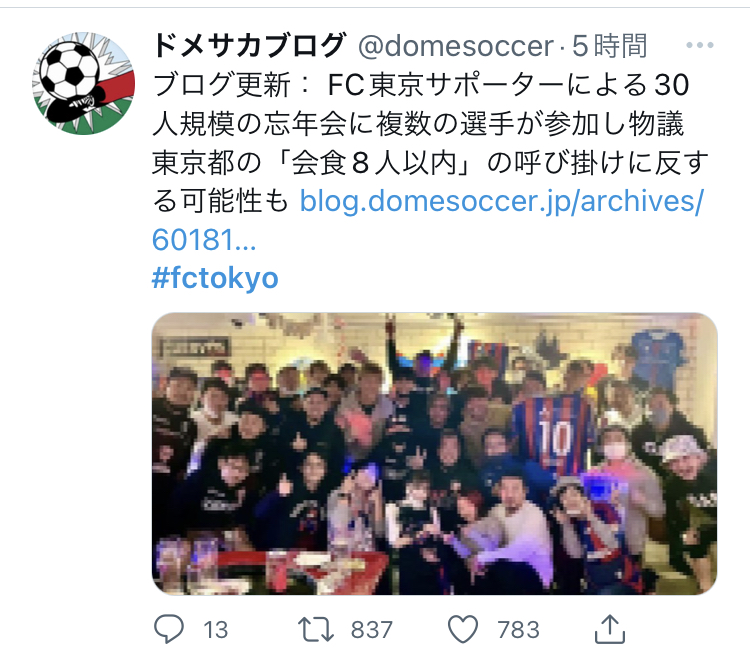Open the tweet via 5時間 timestamp
The width and height of the screenshot is (750, 665).
point(610,45)
